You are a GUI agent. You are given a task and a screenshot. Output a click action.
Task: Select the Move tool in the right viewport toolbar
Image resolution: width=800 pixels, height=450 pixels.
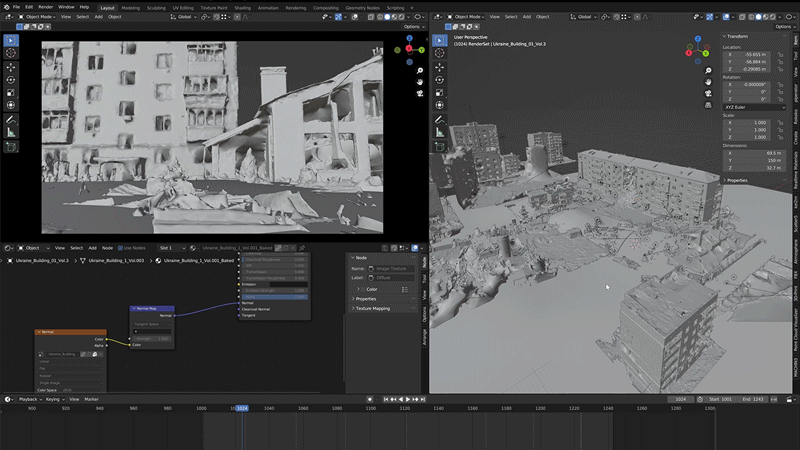pyautogui.click(x=440, y=67)
